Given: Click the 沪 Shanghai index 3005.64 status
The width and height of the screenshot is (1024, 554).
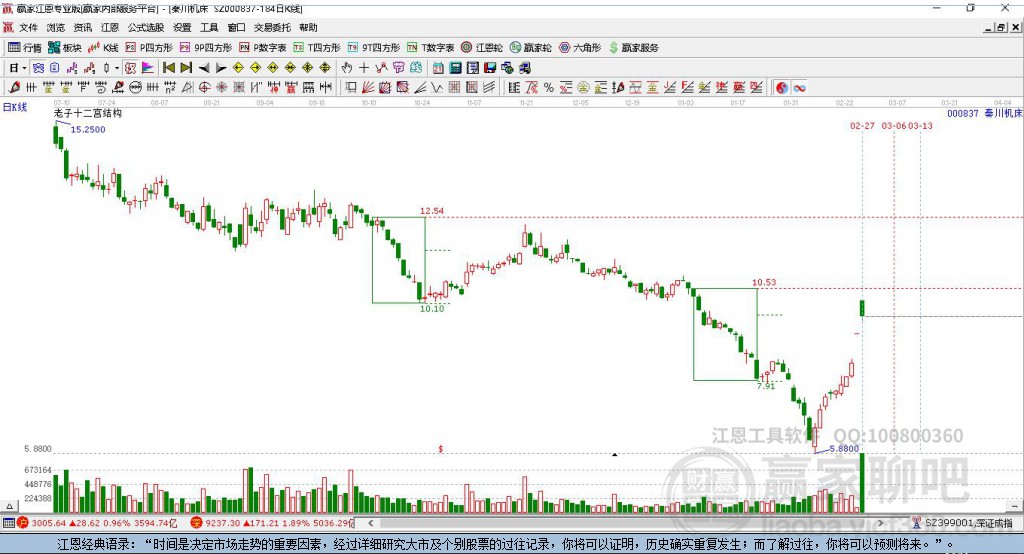Looking at the screenshot, I should click(x=97, y=523).
